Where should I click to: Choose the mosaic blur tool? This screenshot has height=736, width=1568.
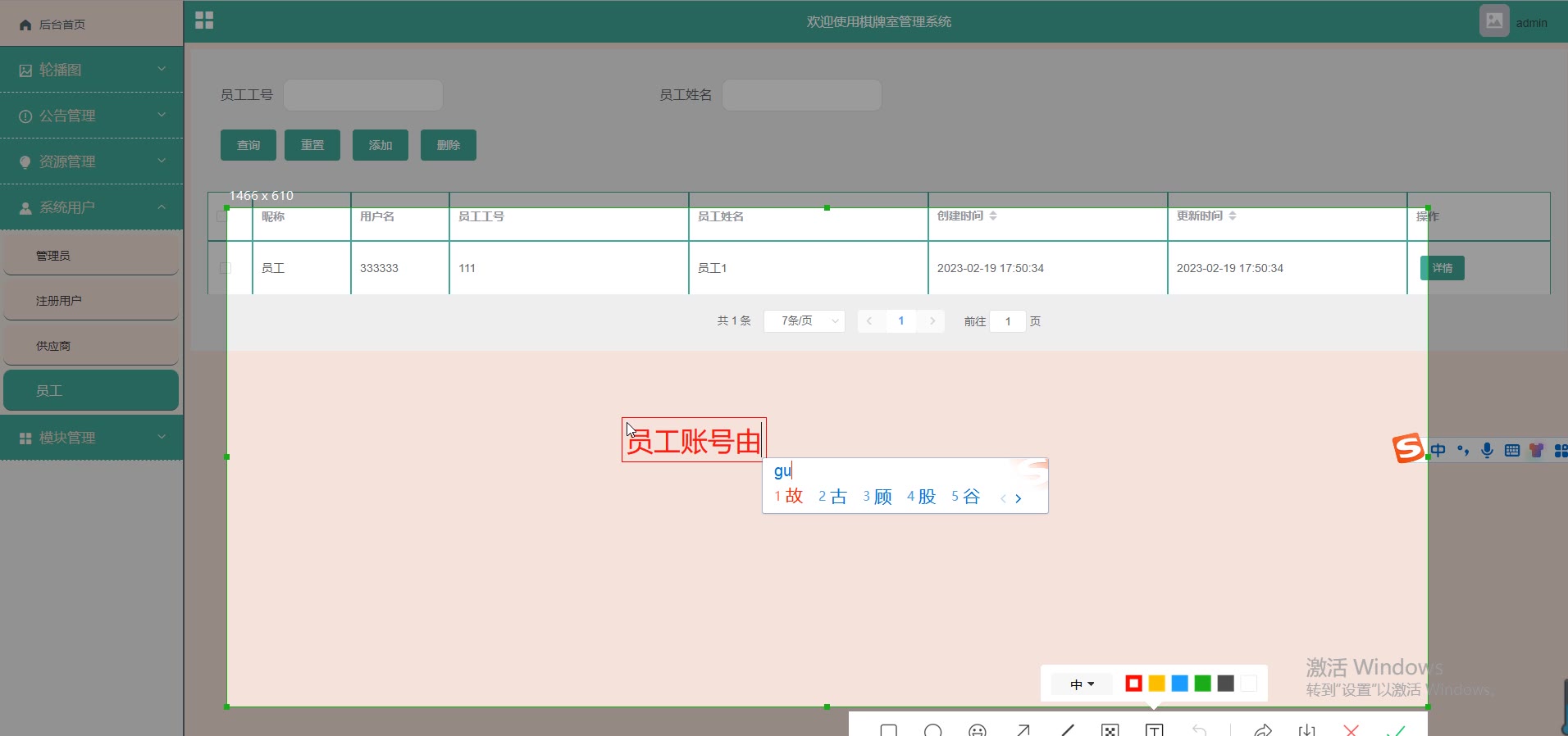[1110, 729]
